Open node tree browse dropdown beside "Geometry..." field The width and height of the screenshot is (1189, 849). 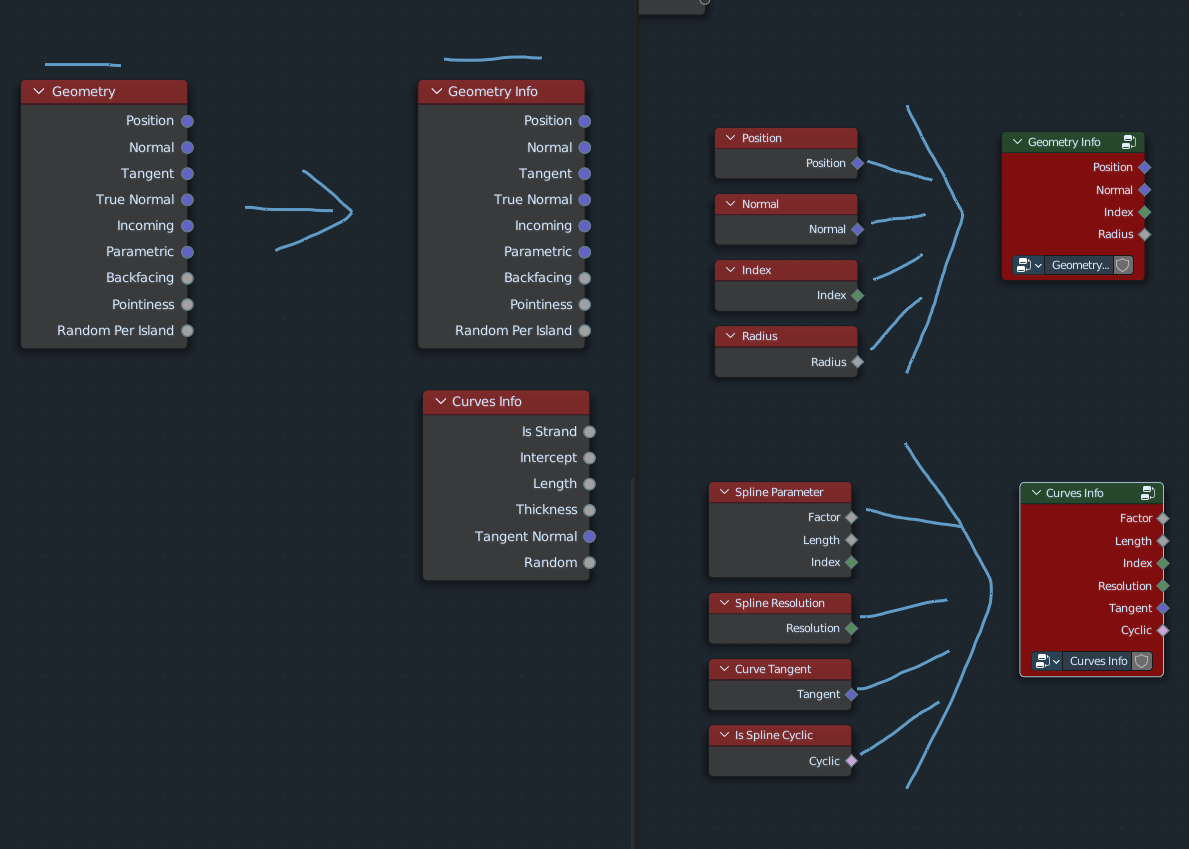click(x=1029, y=265)
